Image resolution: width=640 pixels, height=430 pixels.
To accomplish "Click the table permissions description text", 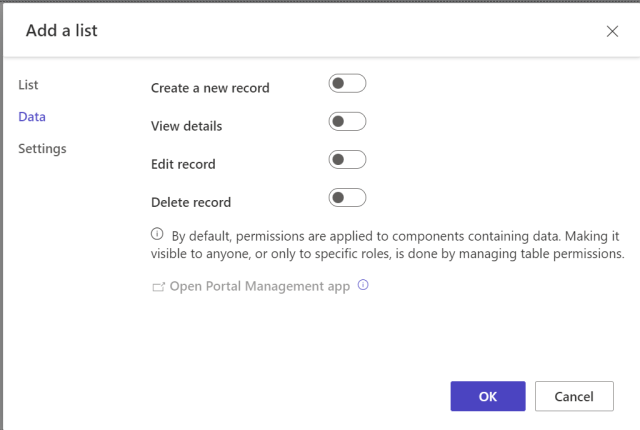I will (387, 245).
